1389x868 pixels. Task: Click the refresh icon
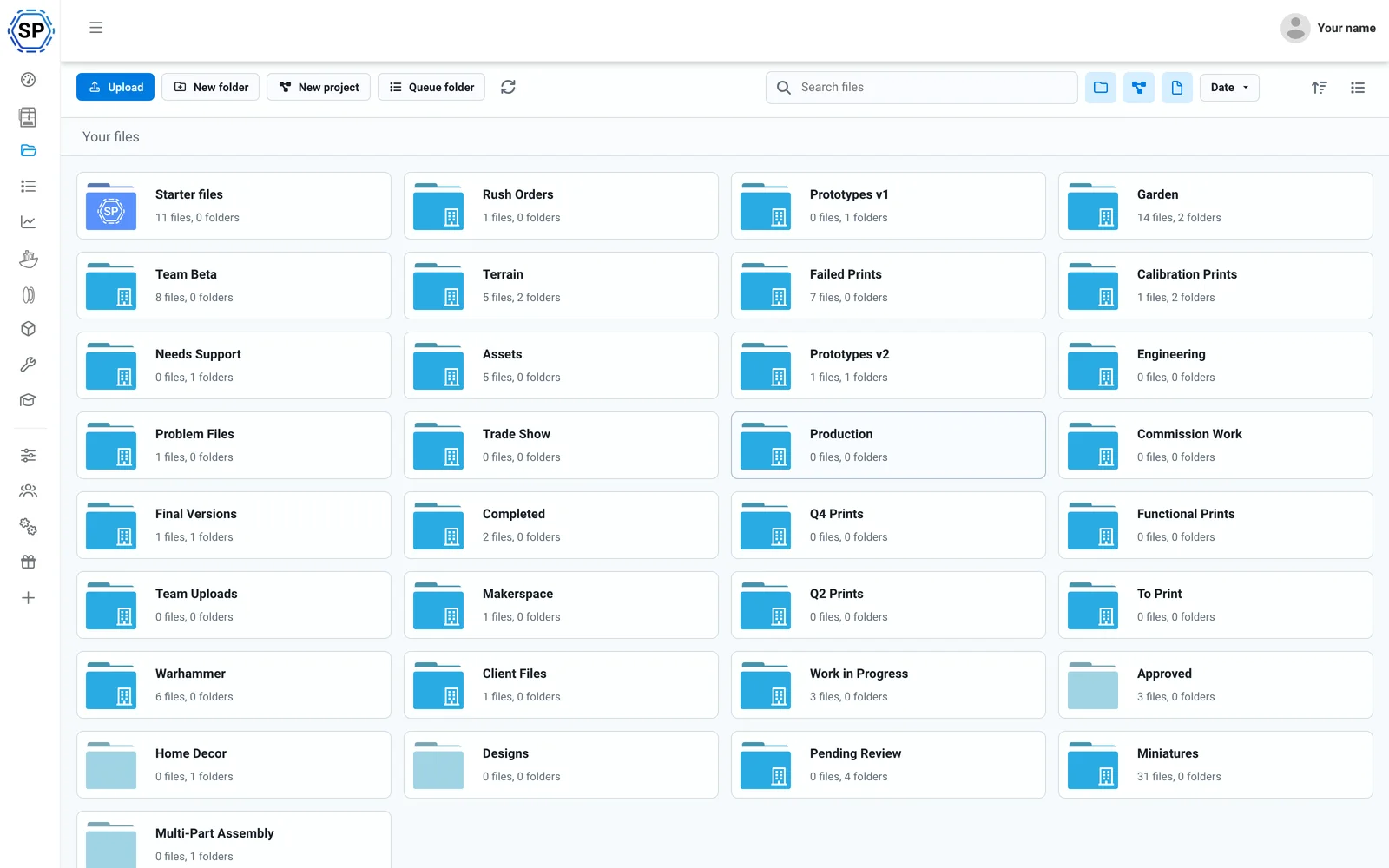click(508, 87)
